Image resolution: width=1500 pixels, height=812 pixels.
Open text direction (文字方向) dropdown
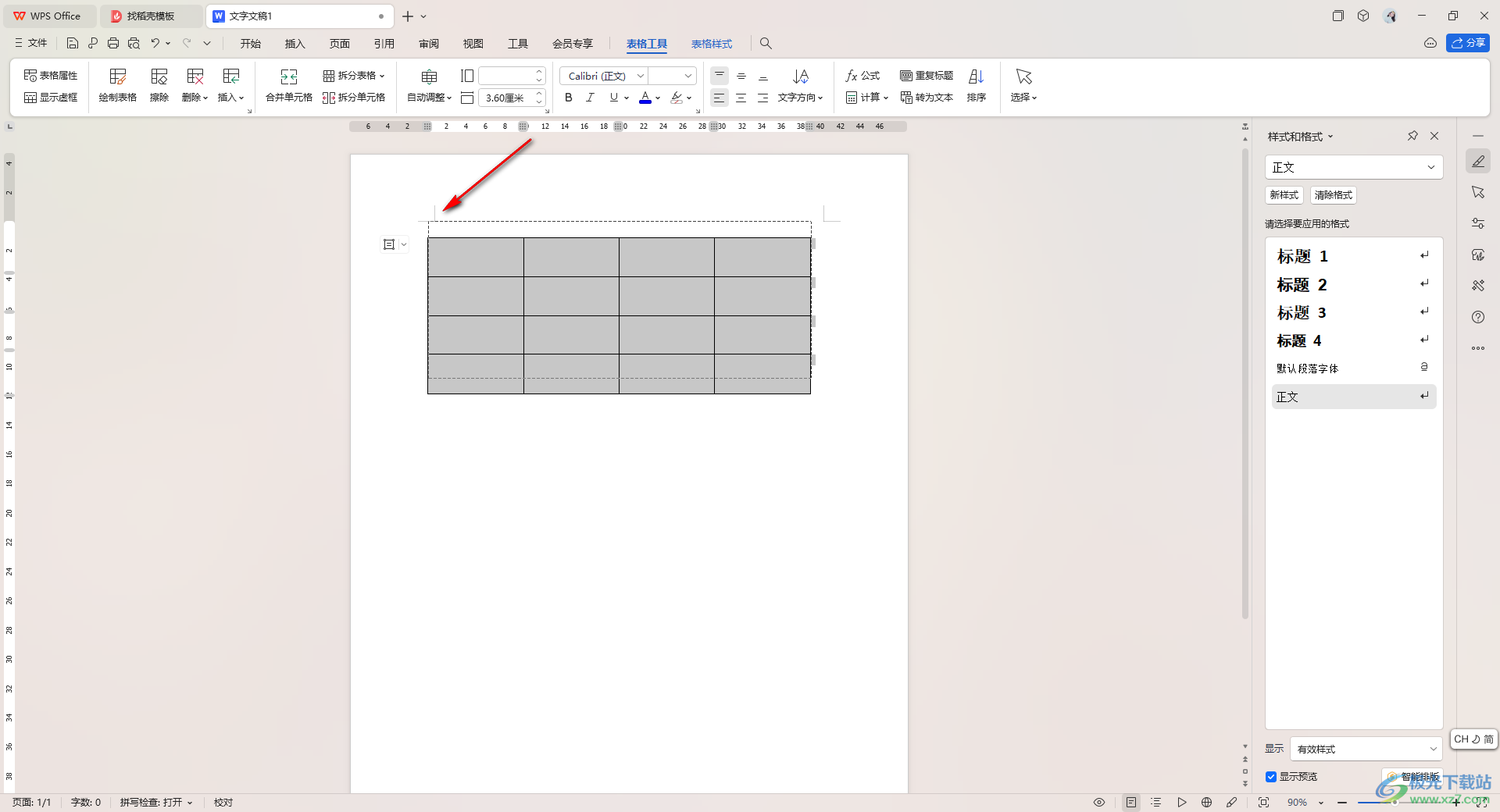tap(800, 85)
